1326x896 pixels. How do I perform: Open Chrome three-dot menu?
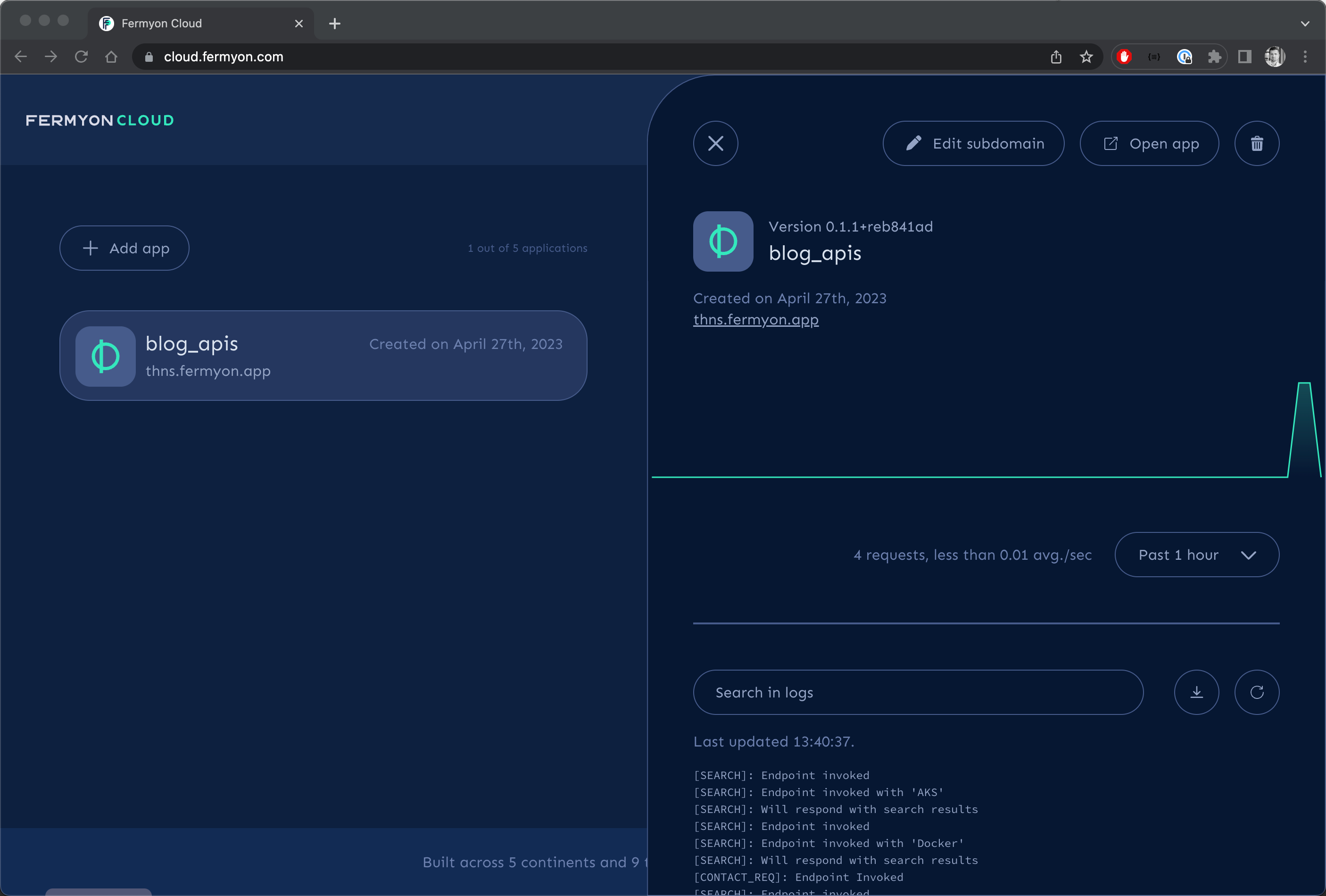[1305, 57]
